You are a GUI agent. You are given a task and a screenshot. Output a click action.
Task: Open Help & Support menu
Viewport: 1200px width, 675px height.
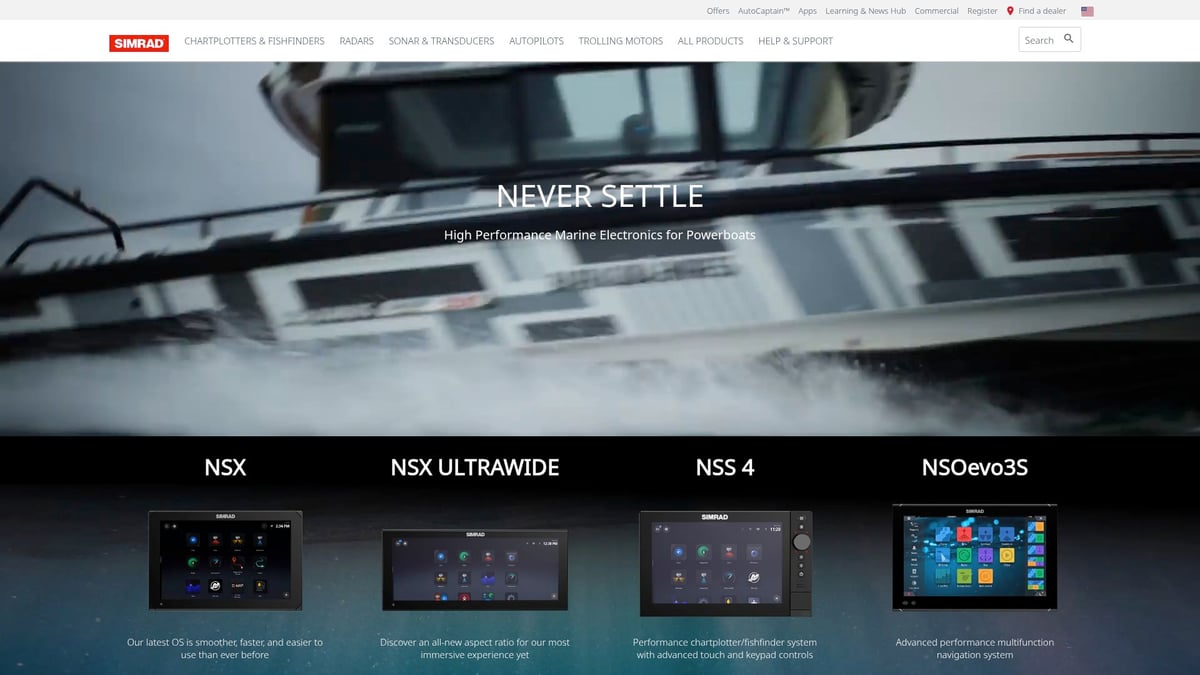point(795,41)
